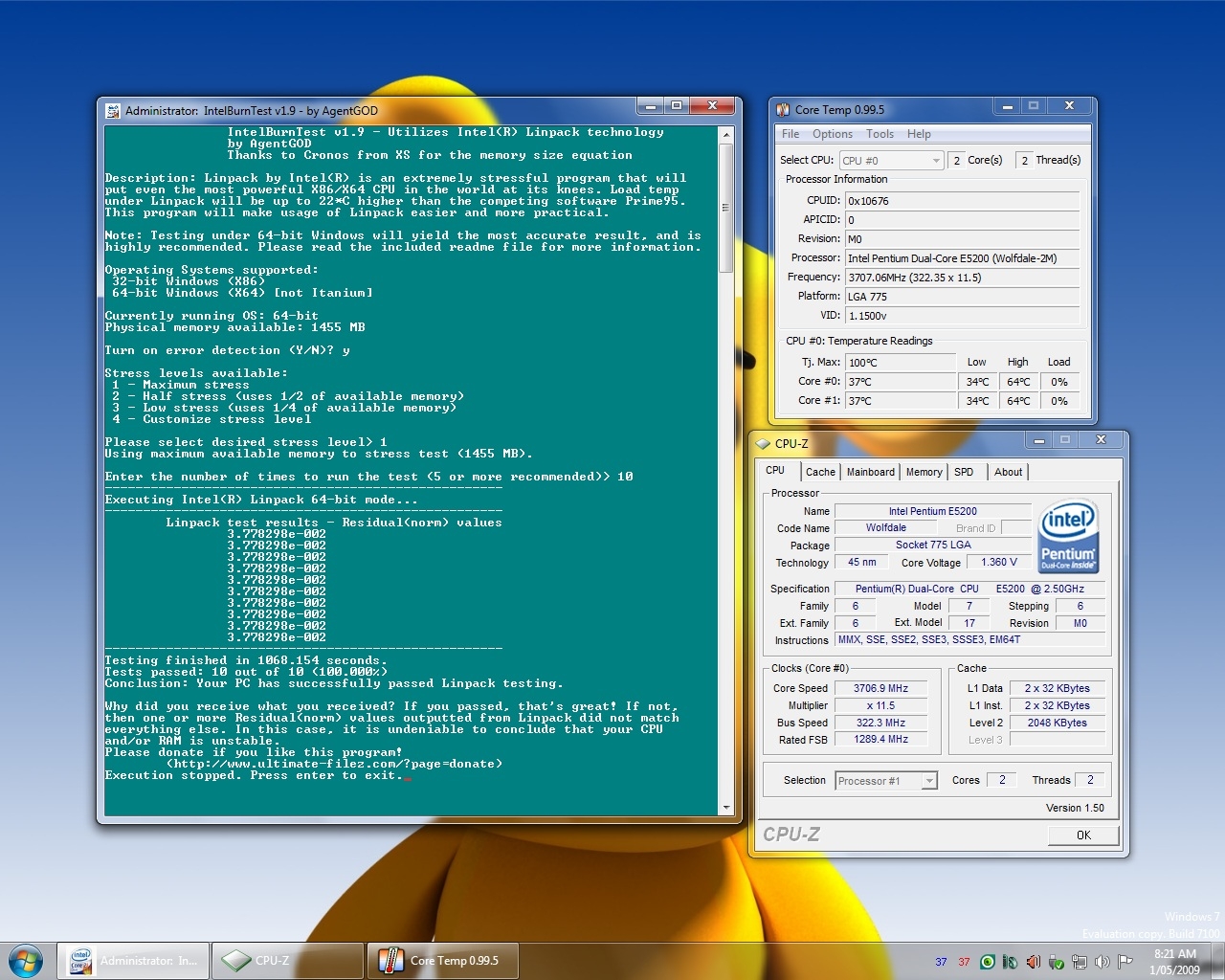Viewport: 1225px width, 980px height.
Task: Click Tj. Max value 100°C
Action: [x=901, y=363]
